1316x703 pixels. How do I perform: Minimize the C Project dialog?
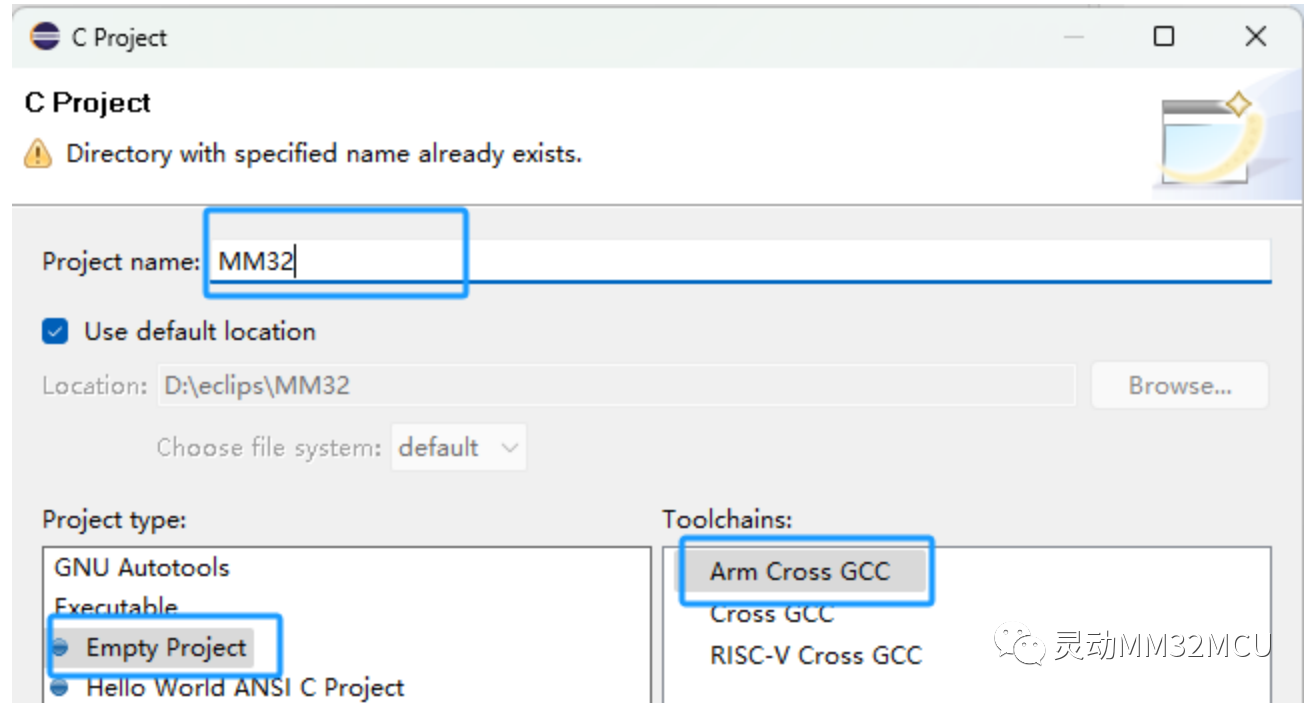click(x=1075, y=37)
